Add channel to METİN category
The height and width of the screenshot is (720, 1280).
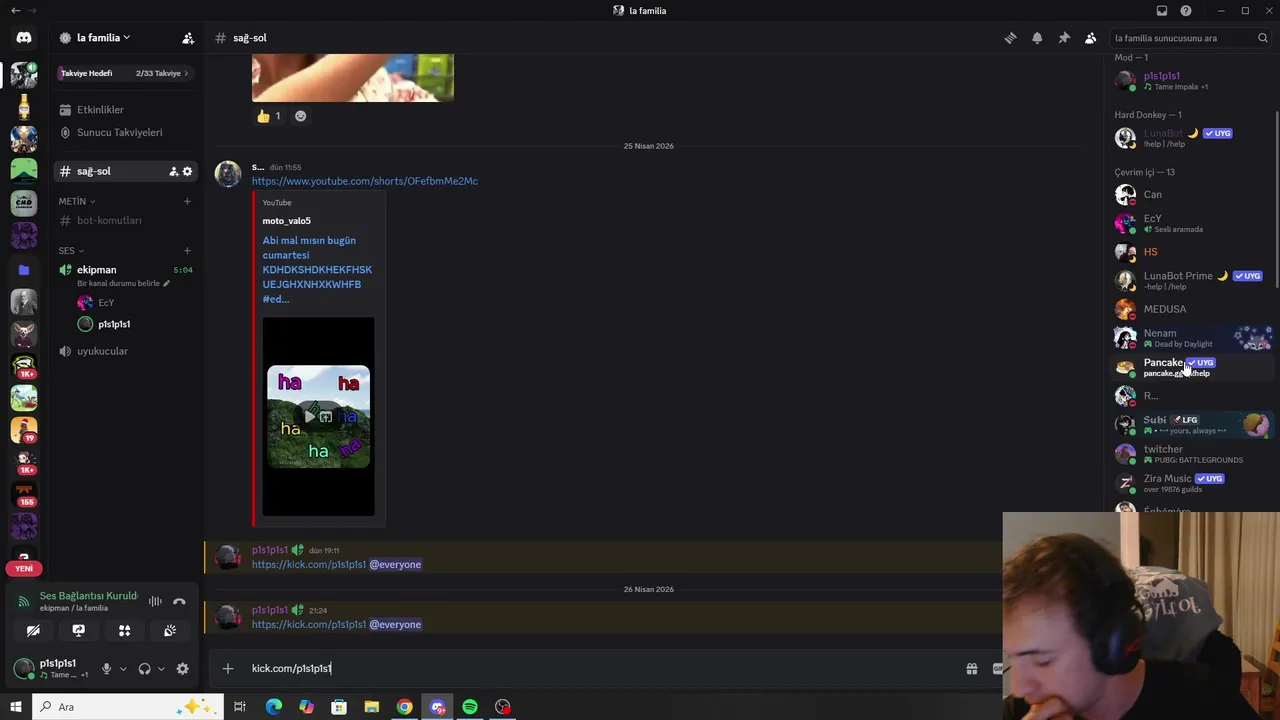187,201
